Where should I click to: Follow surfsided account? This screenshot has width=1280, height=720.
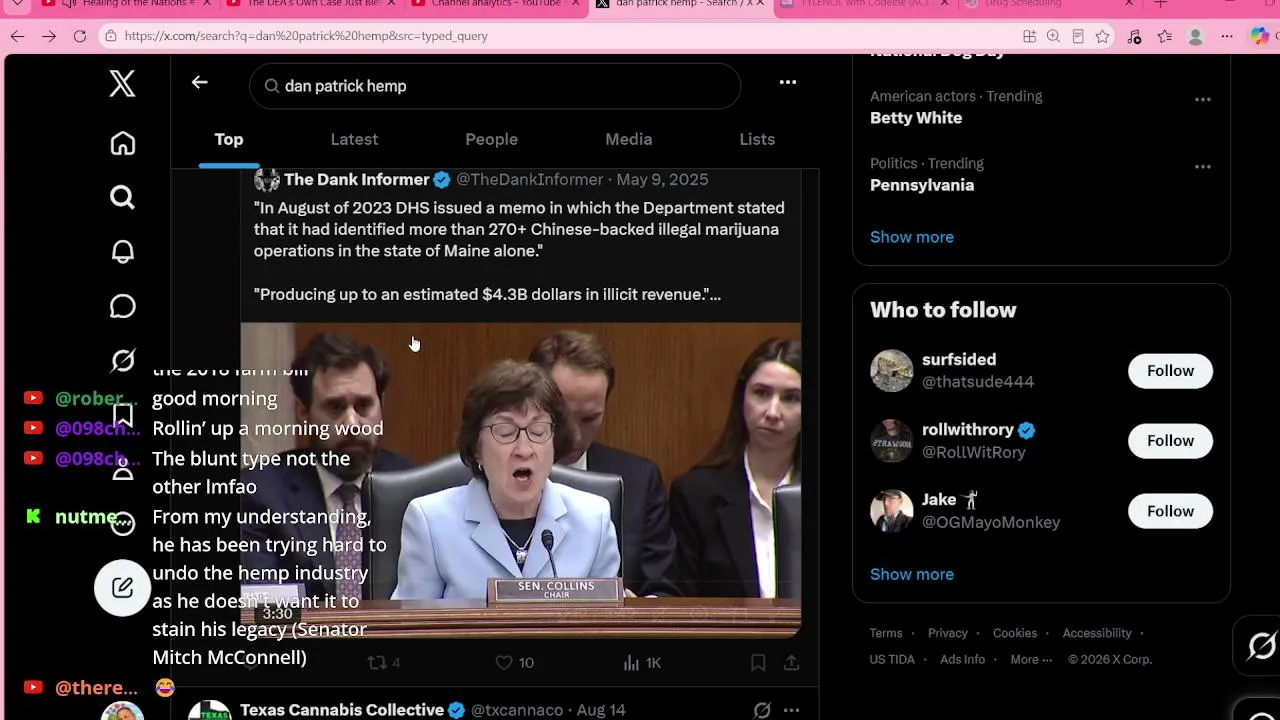click(1170, 371)
